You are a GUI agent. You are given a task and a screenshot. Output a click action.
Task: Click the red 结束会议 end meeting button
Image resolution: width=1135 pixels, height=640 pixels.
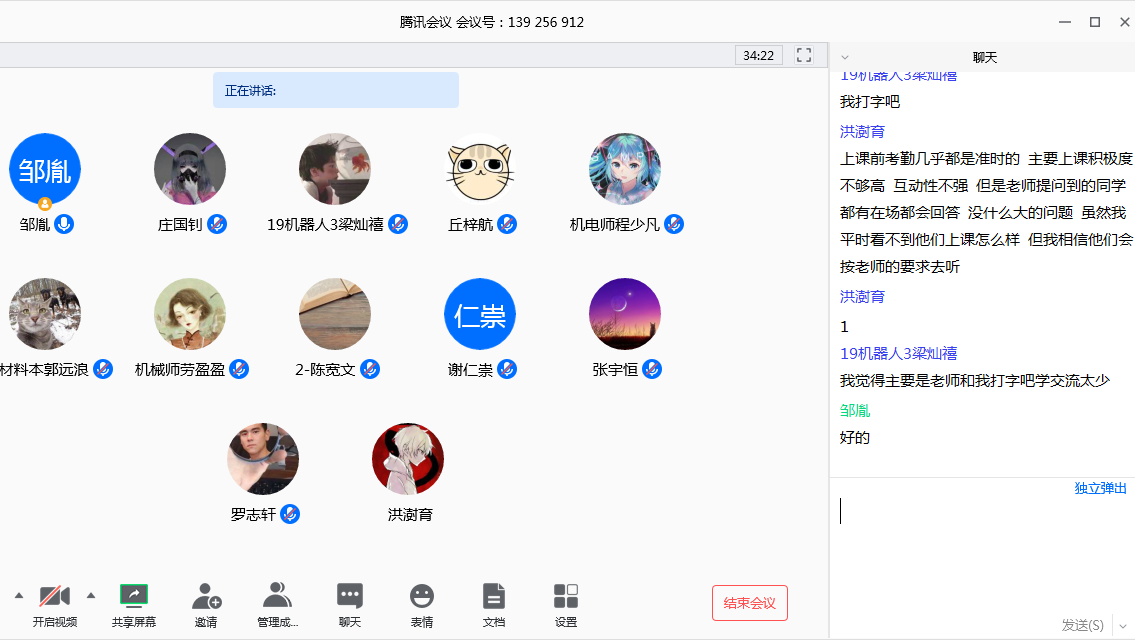click(749, 603)
